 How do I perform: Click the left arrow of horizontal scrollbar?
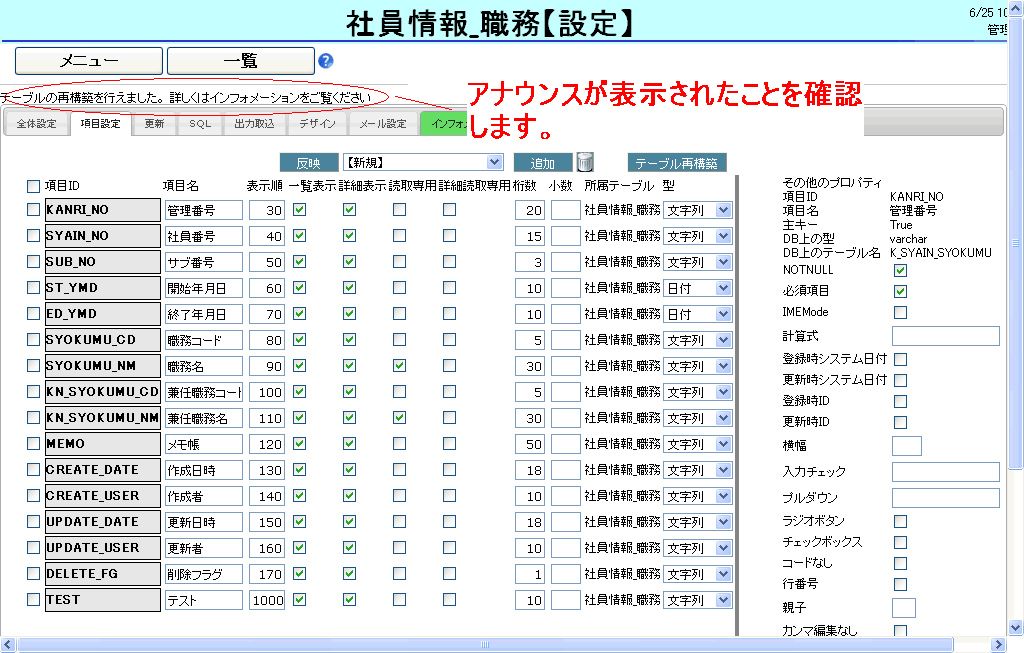click(8, 645)
